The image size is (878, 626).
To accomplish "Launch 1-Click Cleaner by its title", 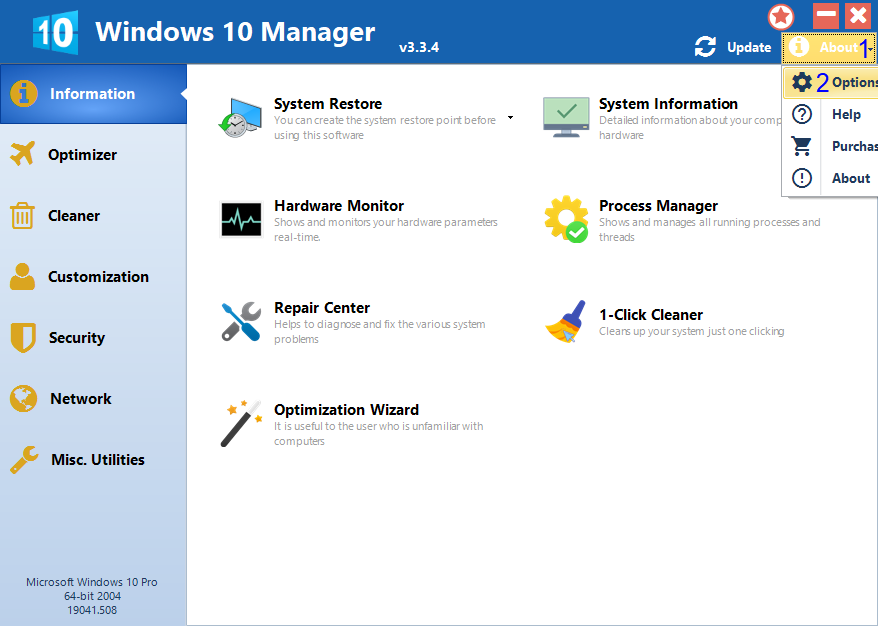I will pos(651,315).
